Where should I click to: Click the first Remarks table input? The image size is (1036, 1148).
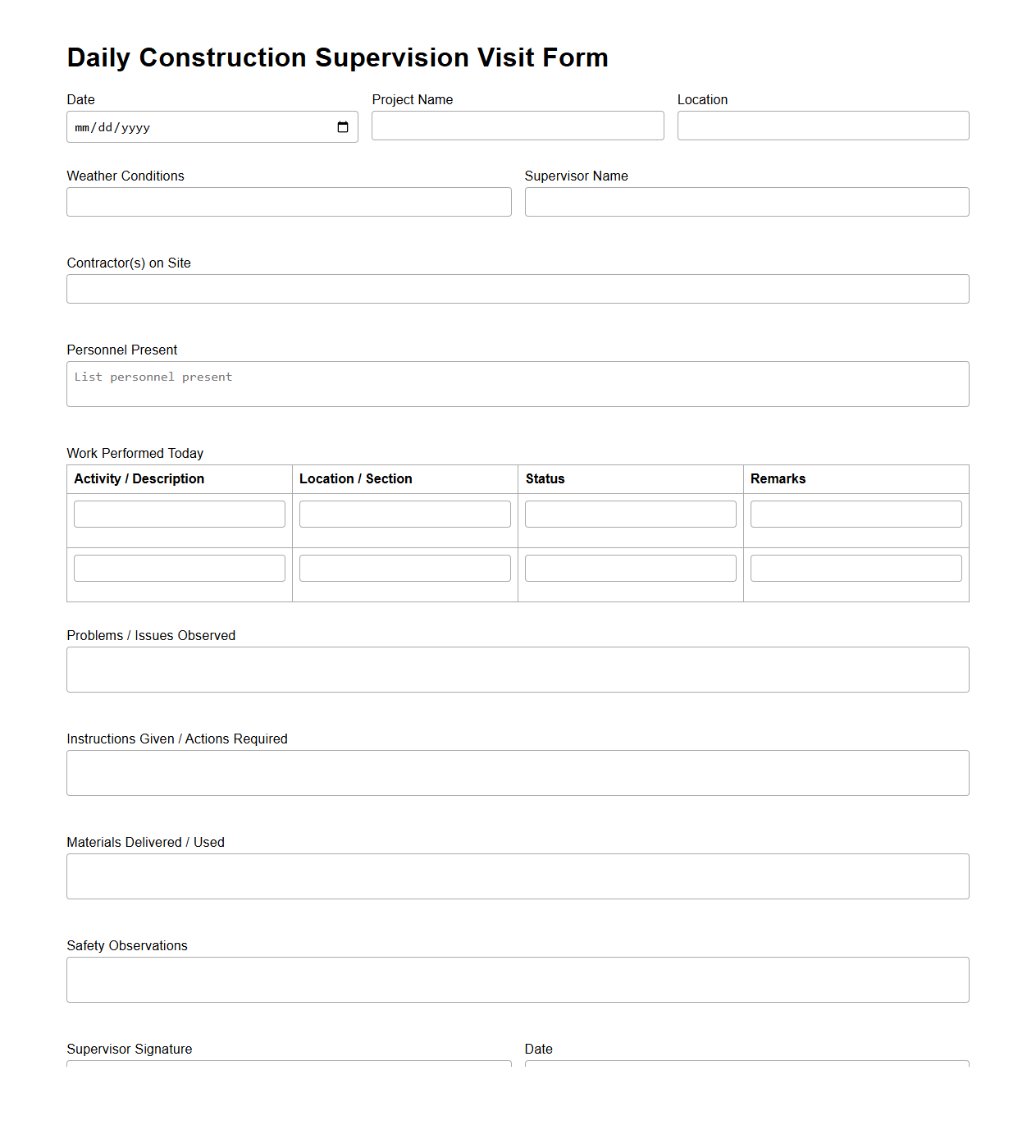click(x=856, y=513)
